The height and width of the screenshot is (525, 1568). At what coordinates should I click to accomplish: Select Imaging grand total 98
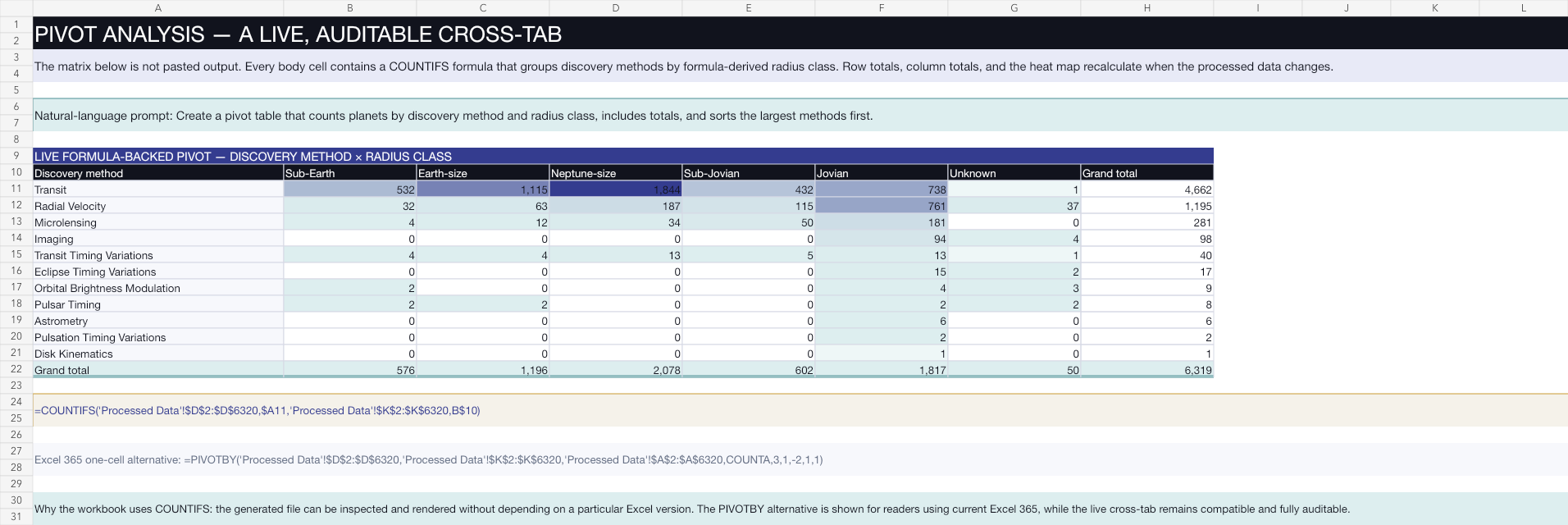pos(1147,239)
